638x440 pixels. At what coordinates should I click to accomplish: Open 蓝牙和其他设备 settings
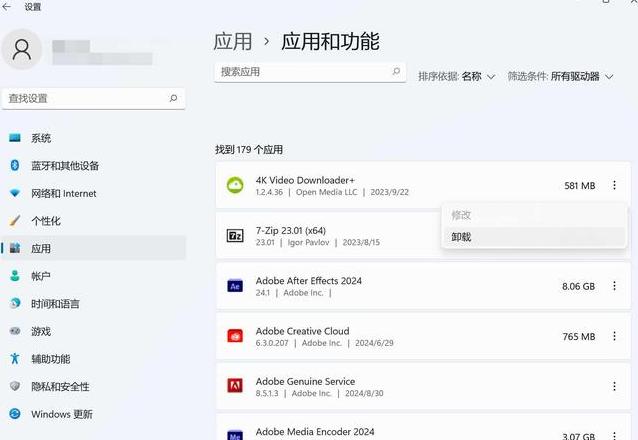pyautogui.click(x=93, y=166)
